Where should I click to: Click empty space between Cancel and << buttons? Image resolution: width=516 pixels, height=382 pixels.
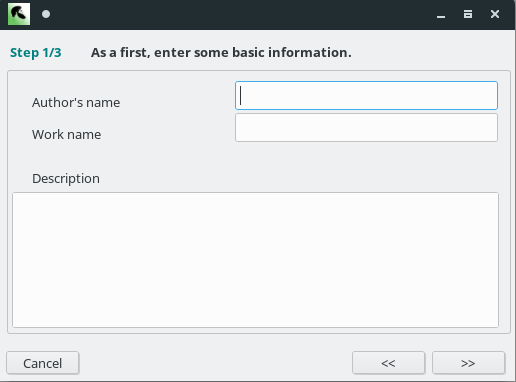215,363
